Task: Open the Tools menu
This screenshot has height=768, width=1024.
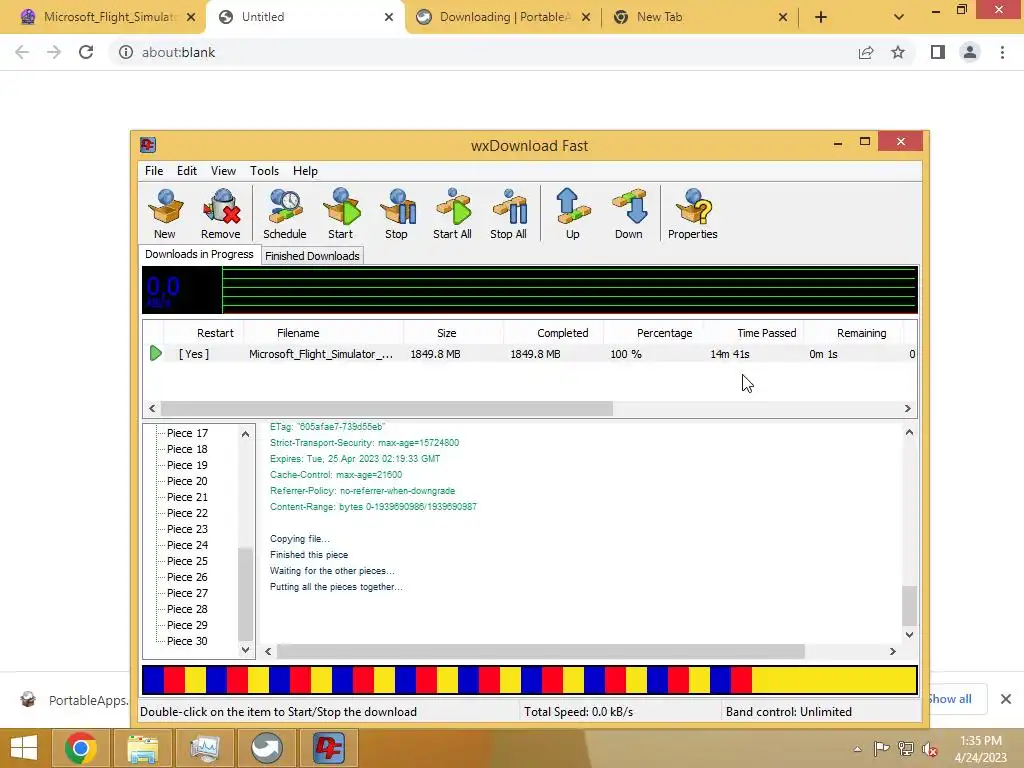Action: pyautogui.click(x=264, y=170)
